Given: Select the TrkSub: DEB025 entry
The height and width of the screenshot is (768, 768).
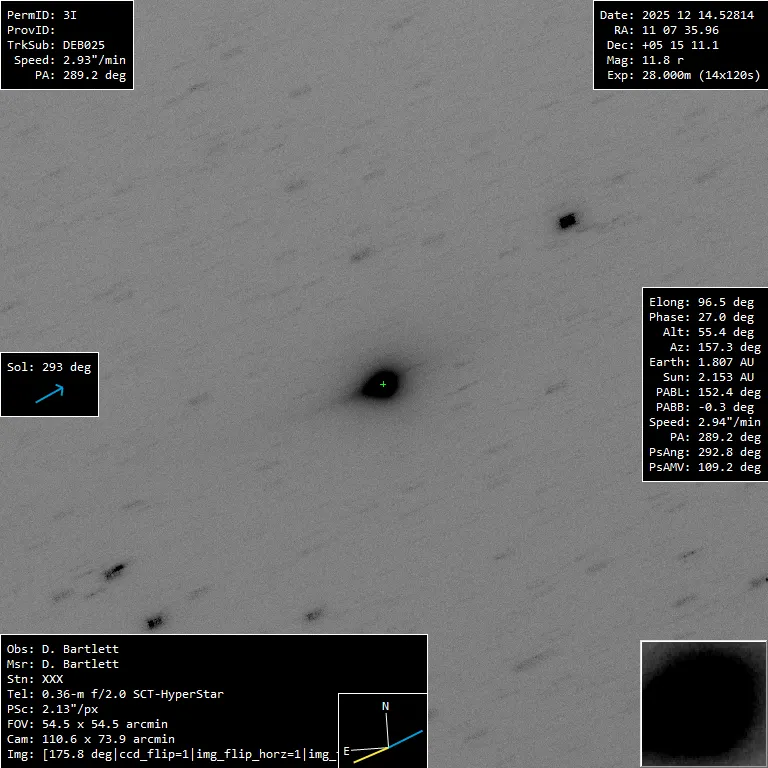Looking at the screenshot, I should click(56, 45).
